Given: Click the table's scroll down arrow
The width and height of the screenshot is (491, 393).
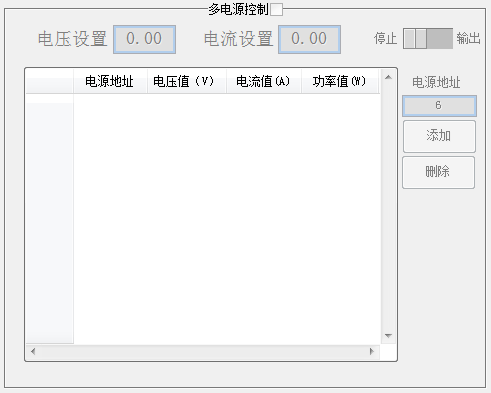Looking at the screenshot, I should (388, 336).
